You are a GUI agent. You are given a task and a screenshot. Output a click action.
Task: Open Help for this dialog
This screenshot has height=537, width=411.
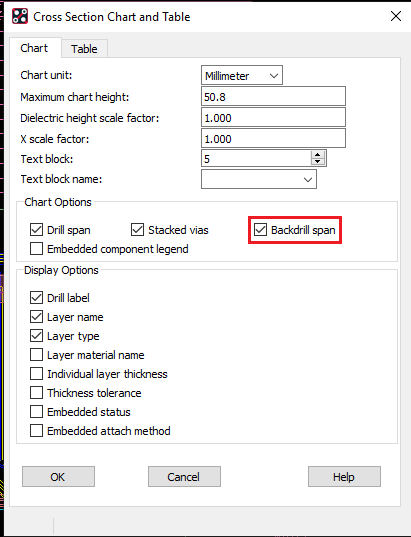click(344, 476)
